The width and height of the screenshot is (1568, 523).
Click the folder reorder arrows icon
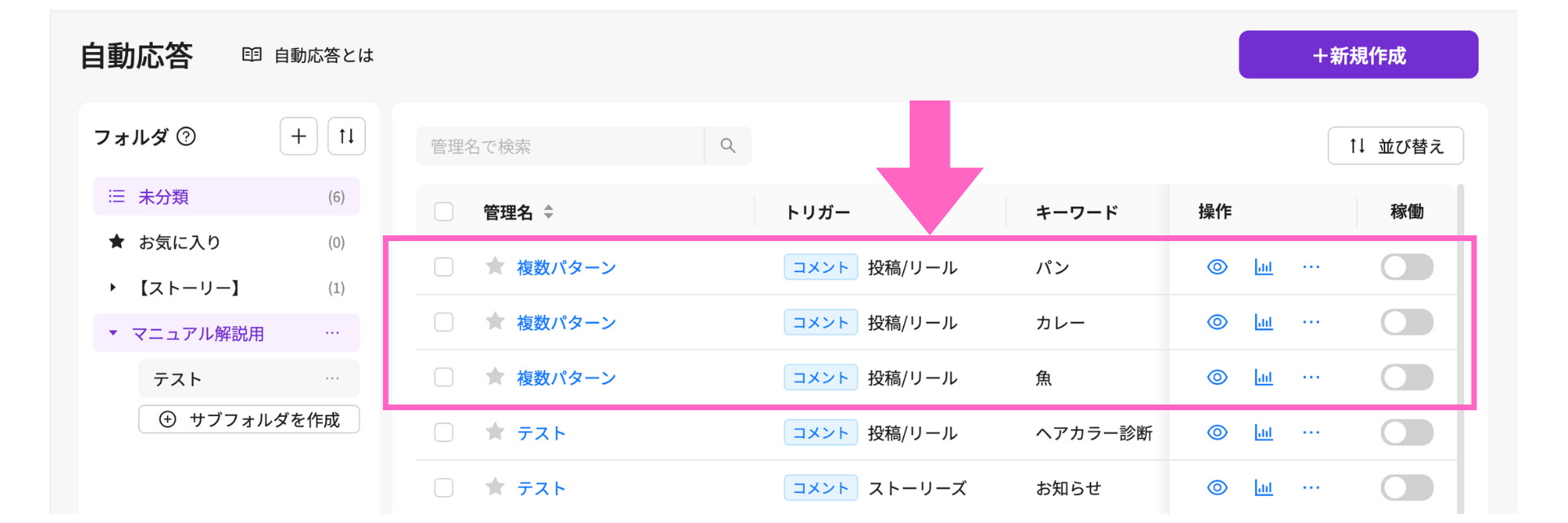coord(346,136)
